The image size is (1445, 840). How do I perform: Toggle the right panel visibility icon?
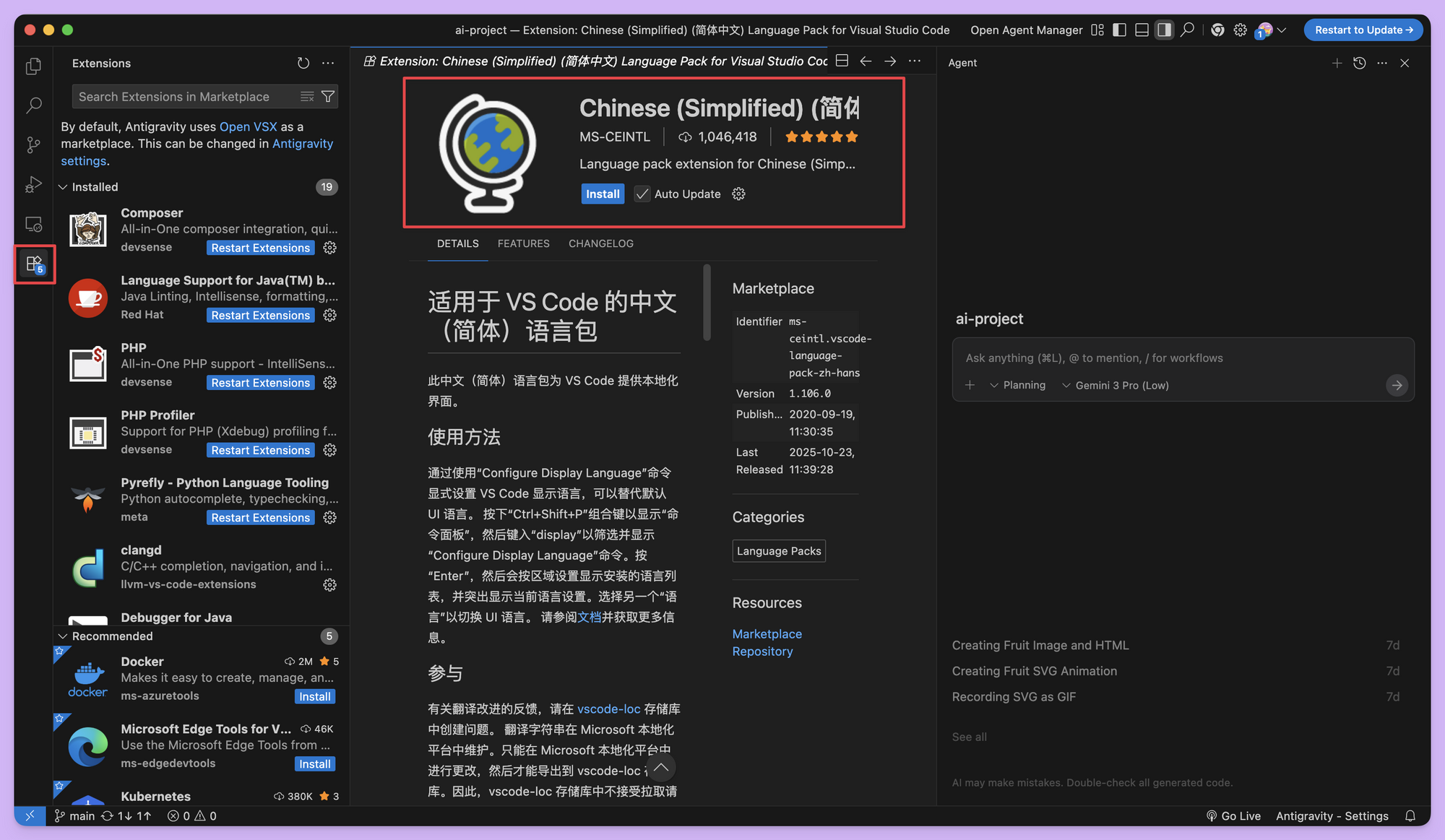point(1163,30)
